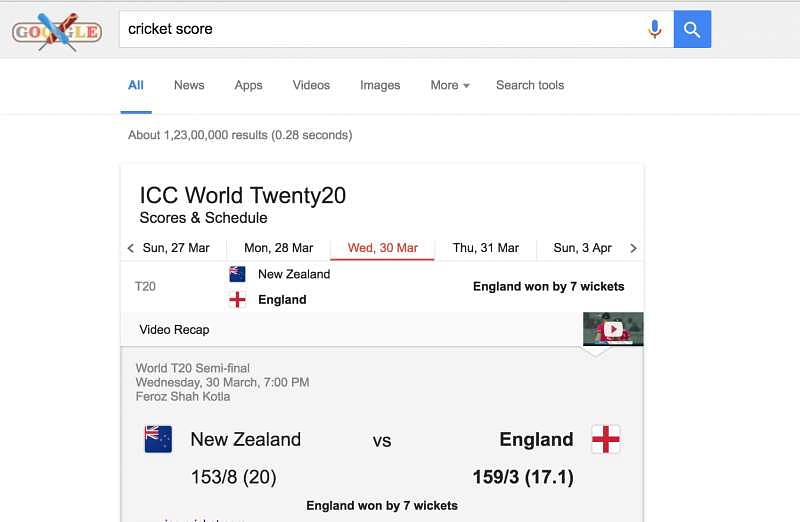Image resolution: width=800 pixels, height=522 pixels.
Task: Open Search tools options
Action: (530, 85)
